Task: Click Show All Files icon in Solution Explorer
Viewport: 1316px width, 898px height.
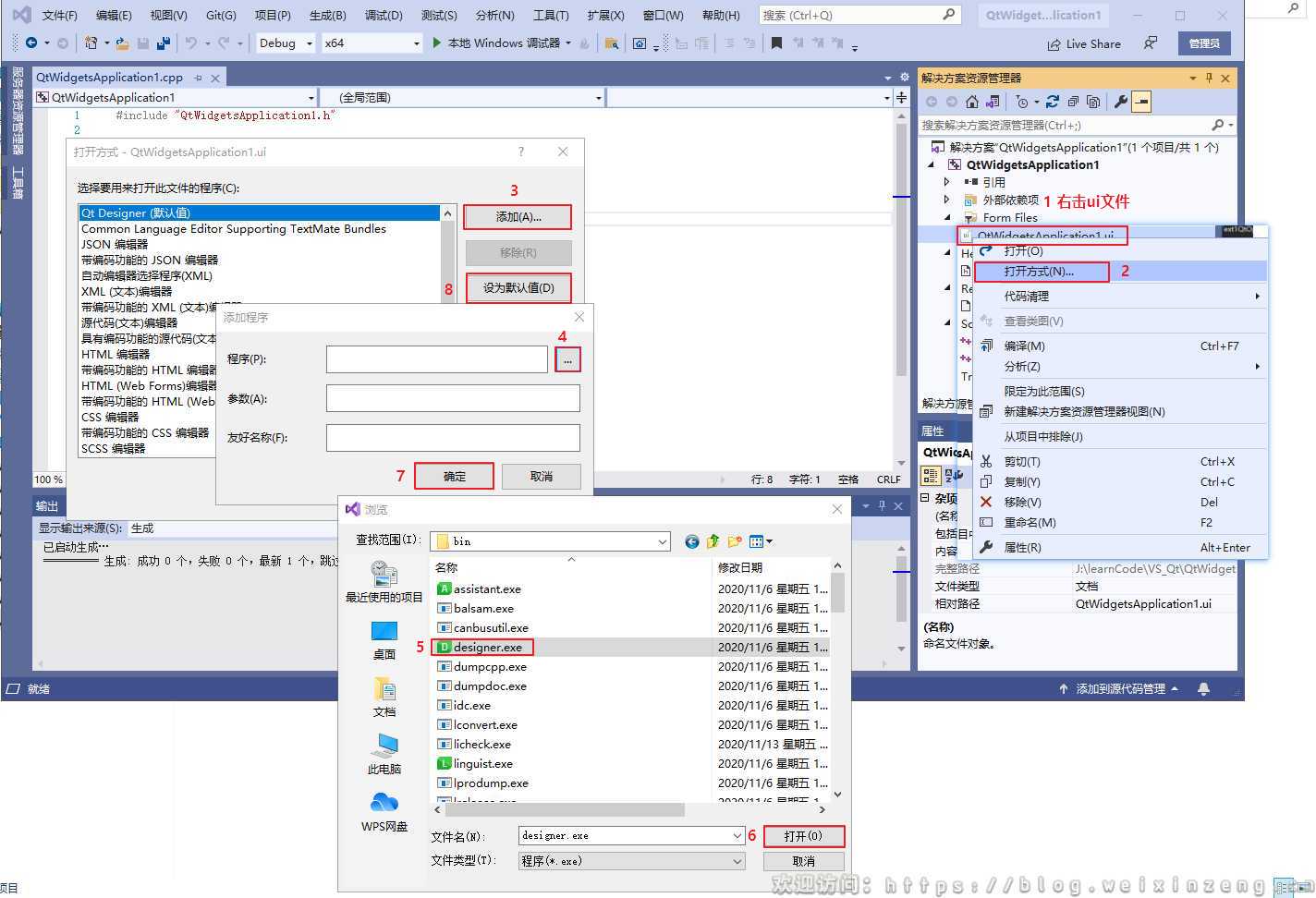Action: tap(1093, 102)
